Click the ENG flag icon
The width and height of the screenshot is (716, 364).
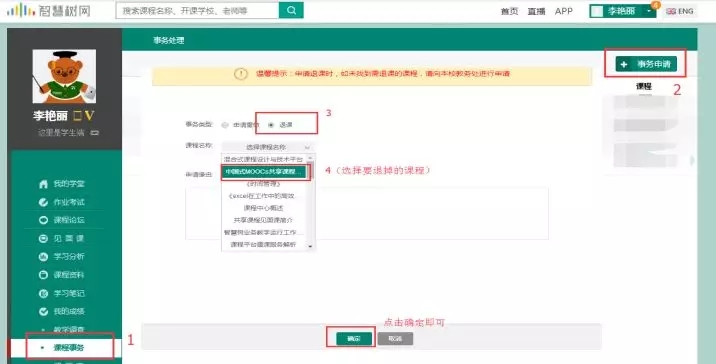click(671, 11)
